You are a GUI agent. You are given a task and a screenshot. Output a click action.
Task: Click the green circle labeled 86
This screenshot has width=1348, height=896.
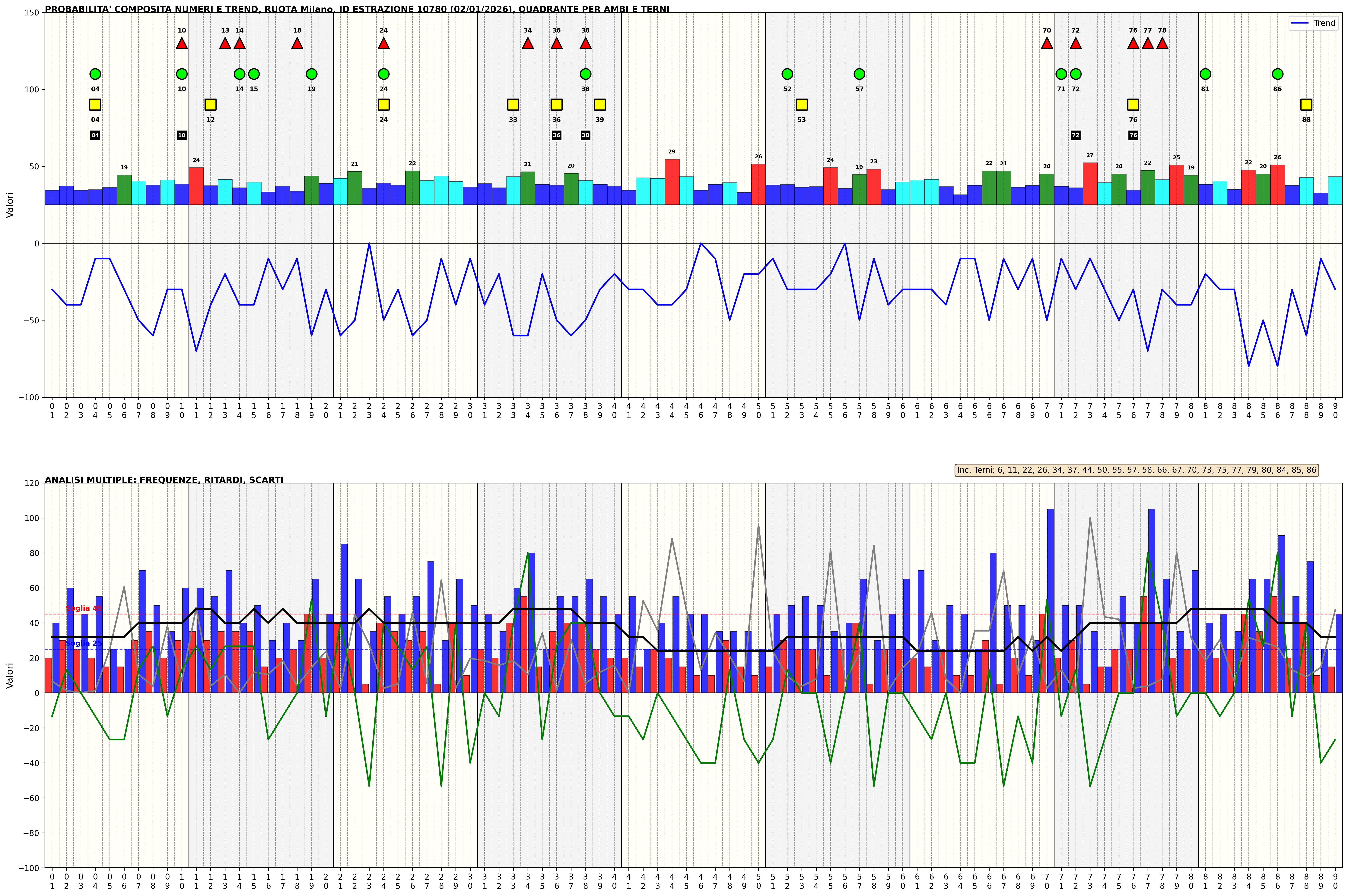(1278, 74)
